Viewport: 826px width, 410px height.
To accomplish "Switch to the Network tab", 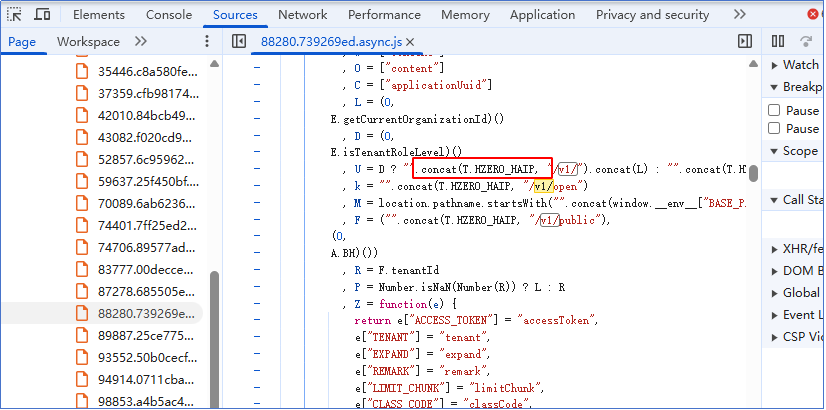I will [x=302, y=15].
